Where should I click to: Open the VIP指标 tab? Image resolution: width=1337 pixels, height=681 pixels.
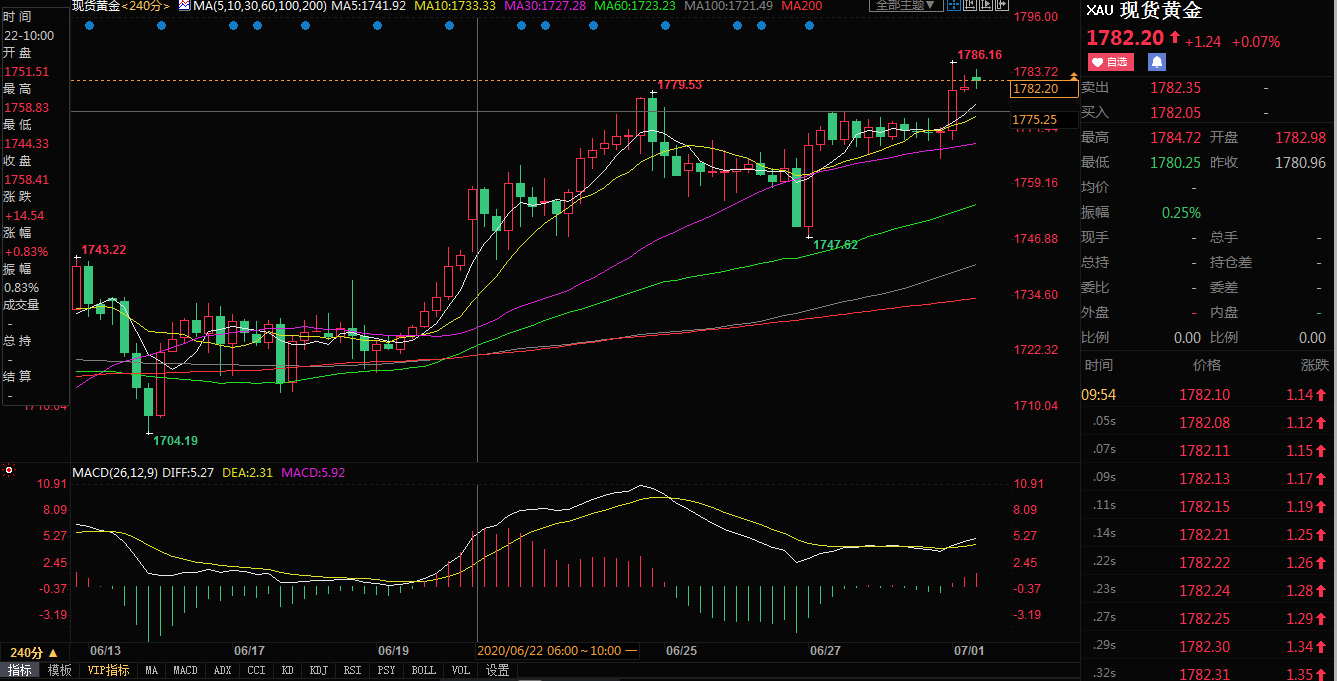108,670
